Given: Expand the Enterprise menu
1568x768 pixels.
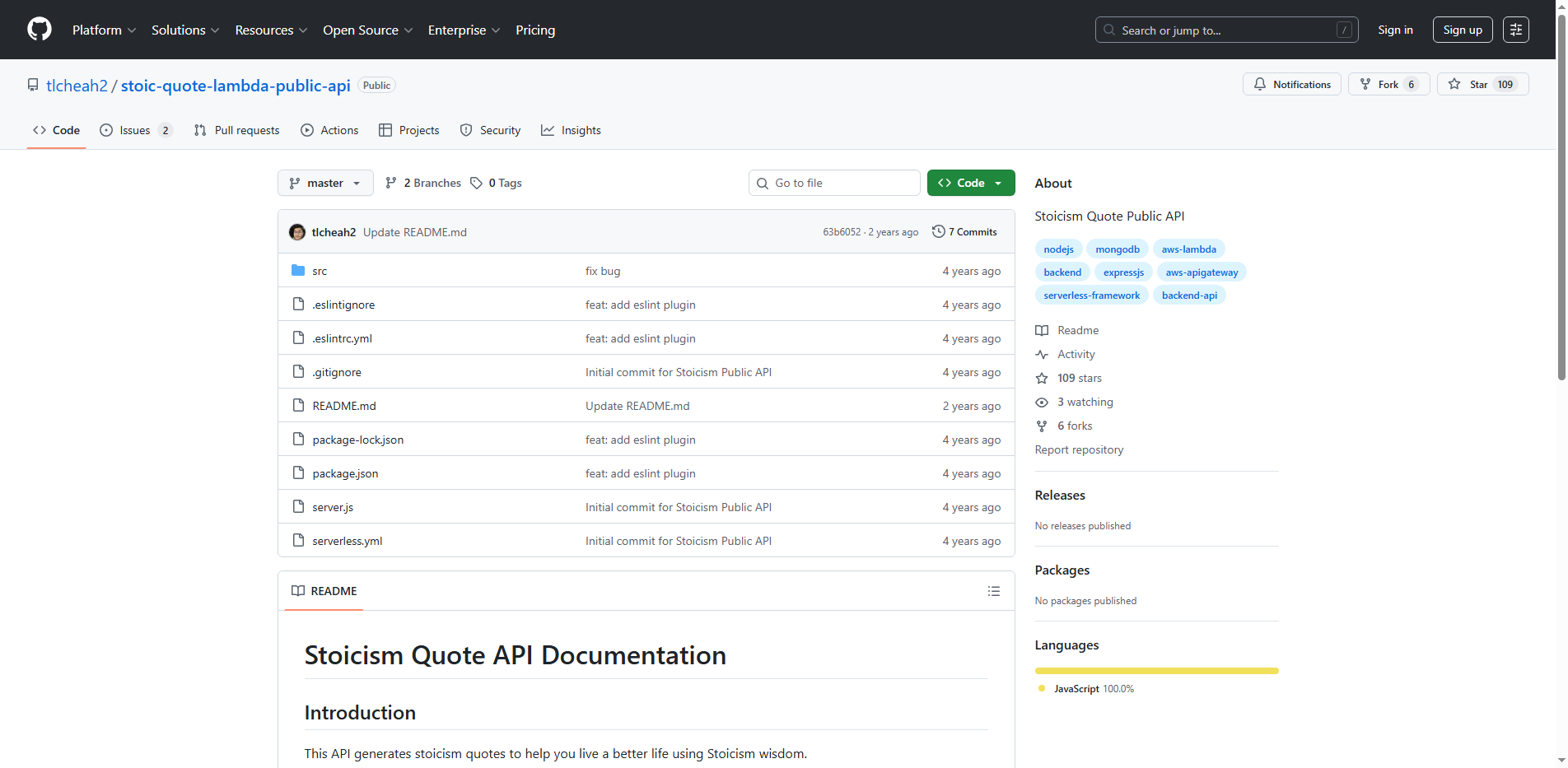Looking at the screenshot, I should click(464, 30).
